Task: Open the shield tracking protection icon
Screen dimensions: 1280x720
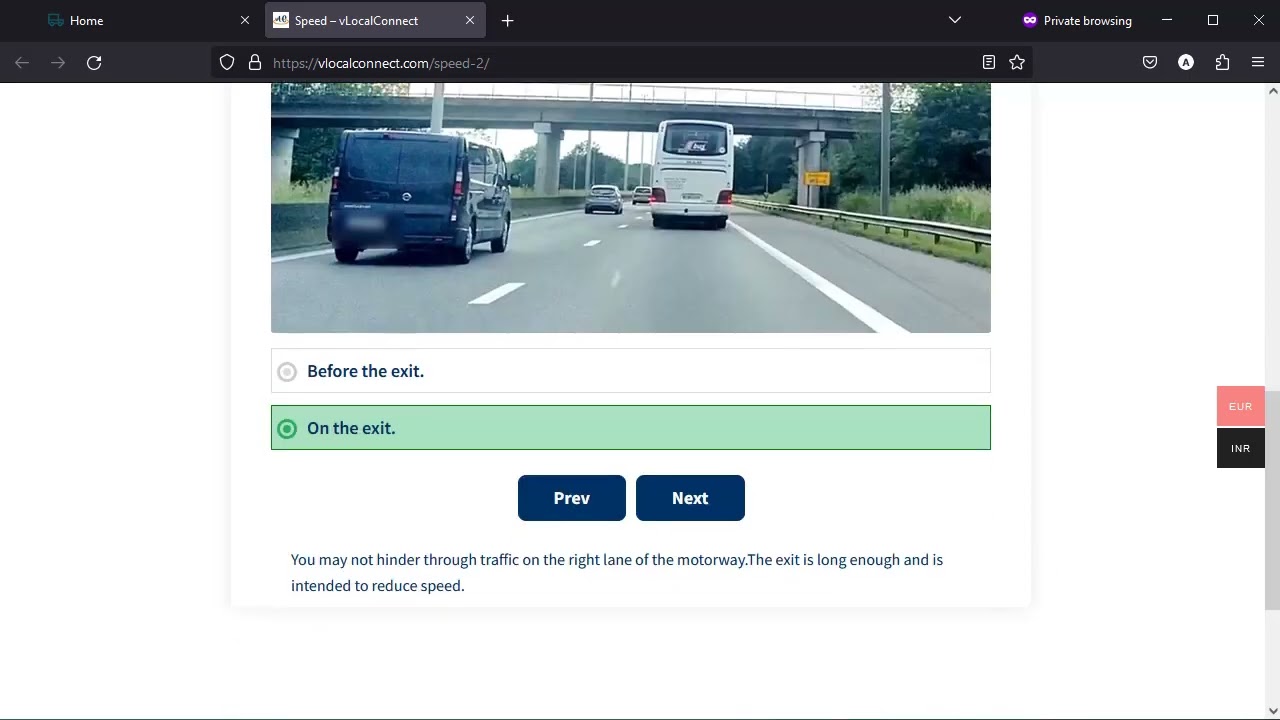Action: point(227,63)
